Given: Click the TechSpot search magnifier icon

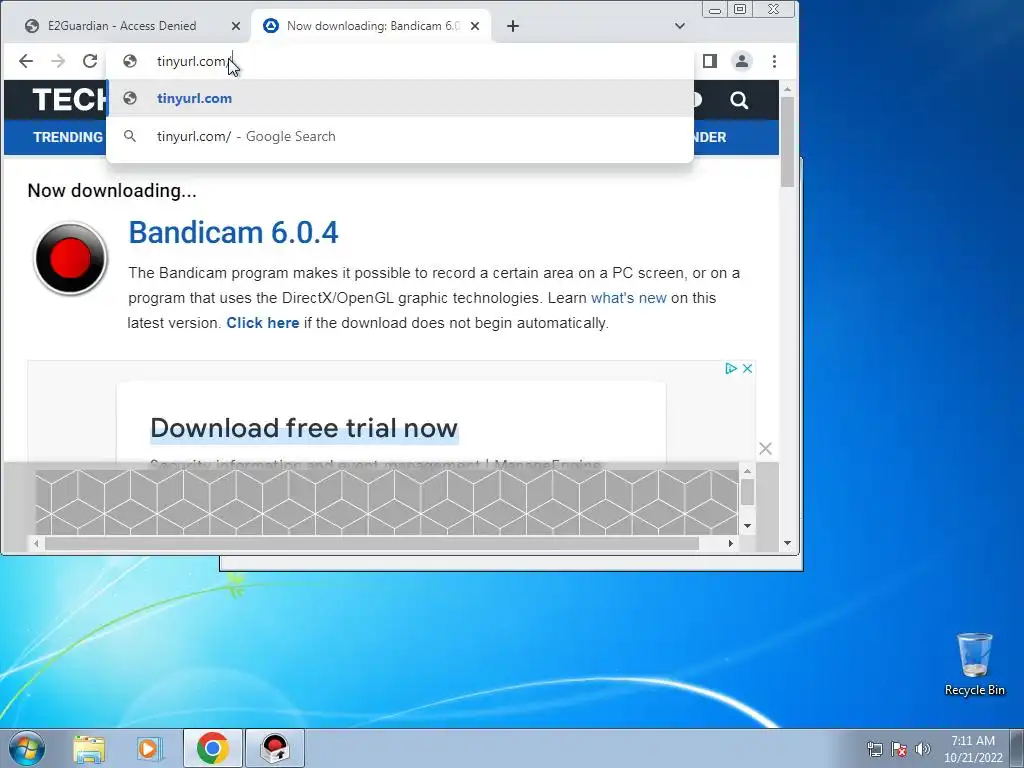Looking at the screenshot, I should [739, 100].
